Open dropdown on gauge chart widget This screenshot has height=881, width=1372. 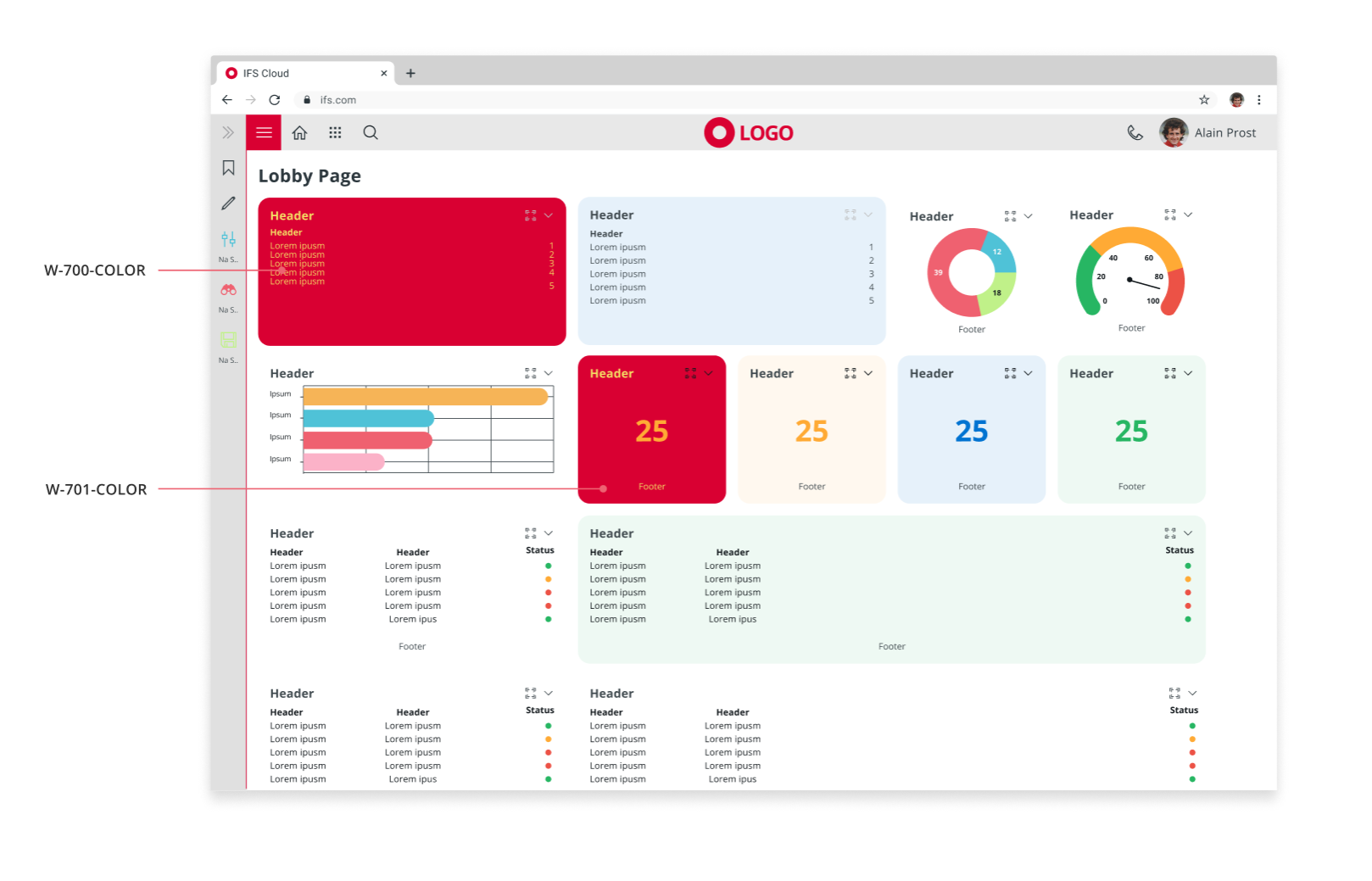1188,215
